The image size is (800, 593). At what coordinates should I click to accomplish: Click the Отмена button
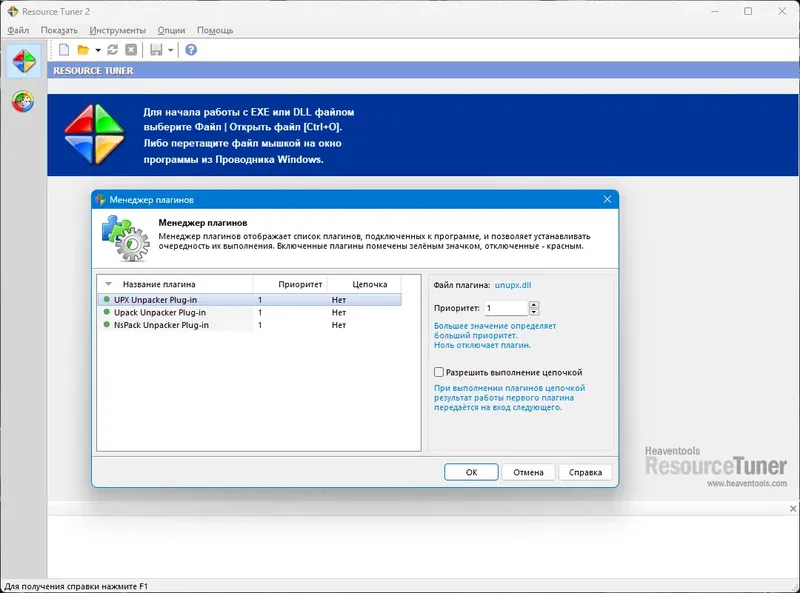(x=528, y=472)
